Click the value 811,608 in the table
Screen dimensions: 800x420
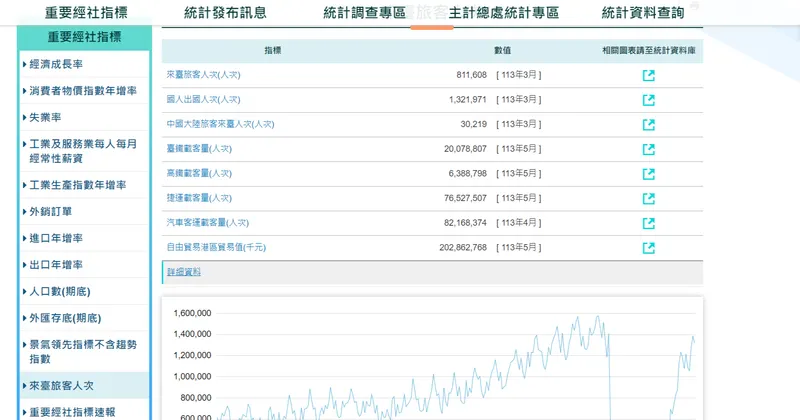click(x=471, y=75)
